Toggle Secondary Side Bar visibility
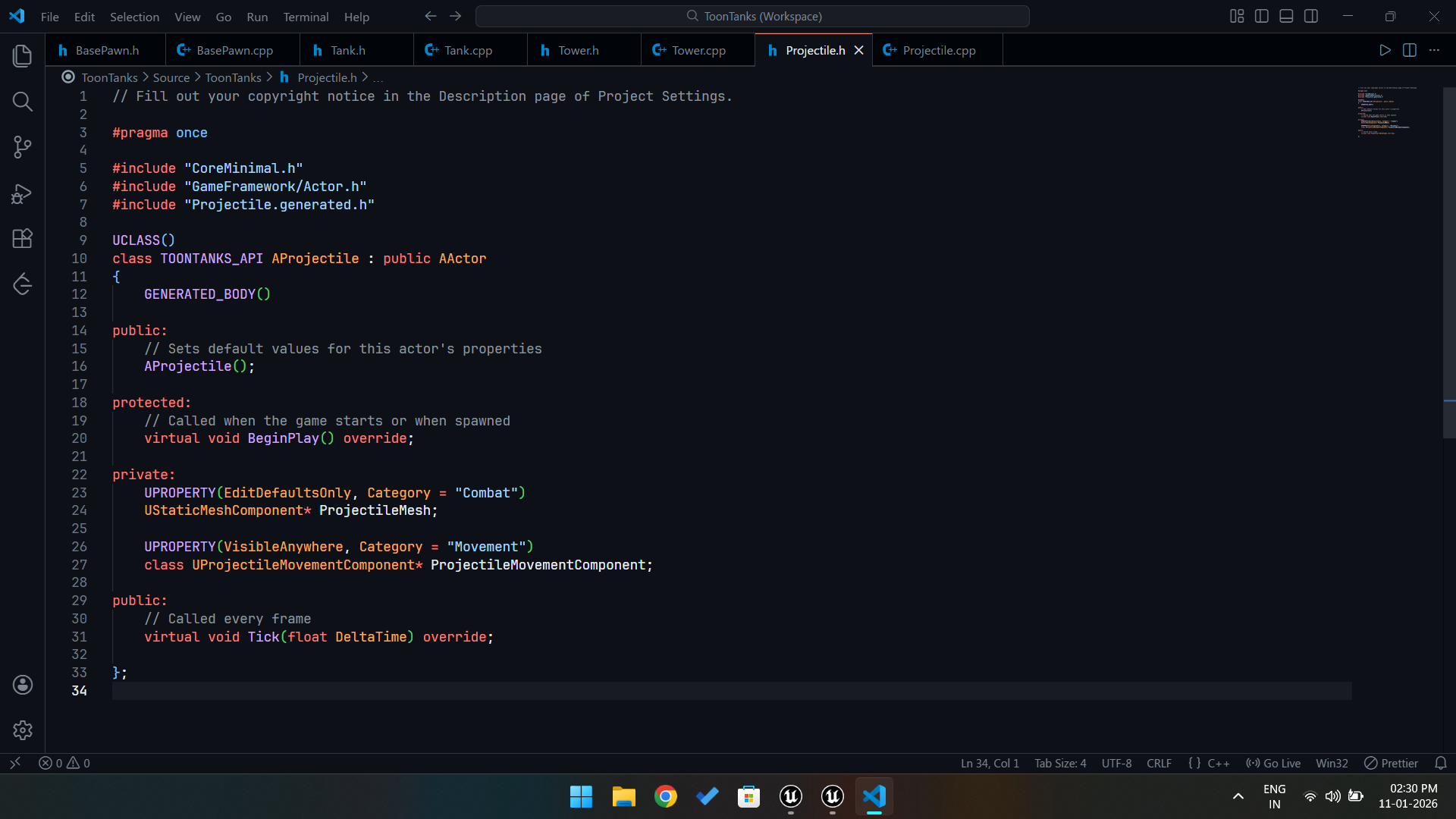The height and width of the screenshot is (819, 1456). [x=1311, y=16]
